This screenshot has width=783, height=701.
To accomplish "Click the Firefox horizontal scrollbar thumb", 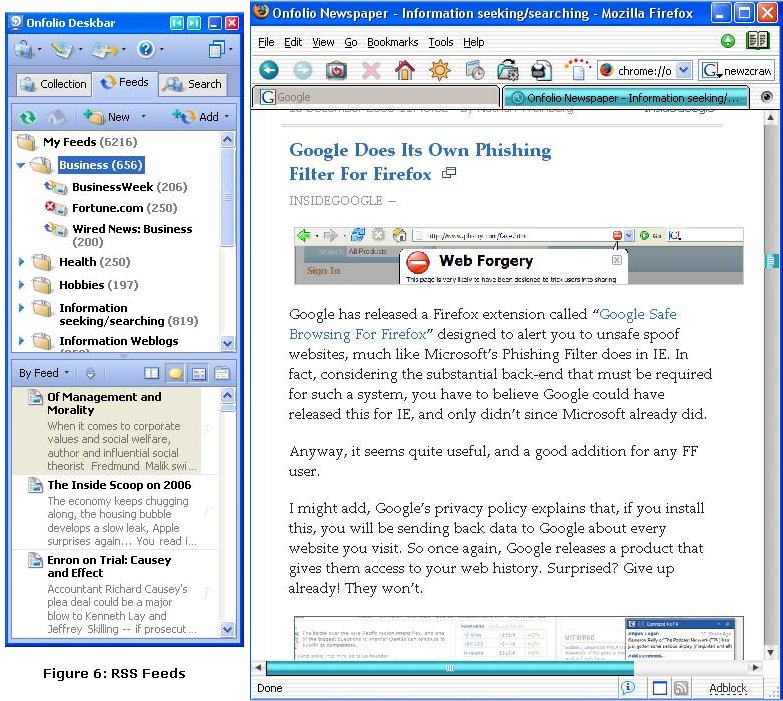I will pos(449,668).
